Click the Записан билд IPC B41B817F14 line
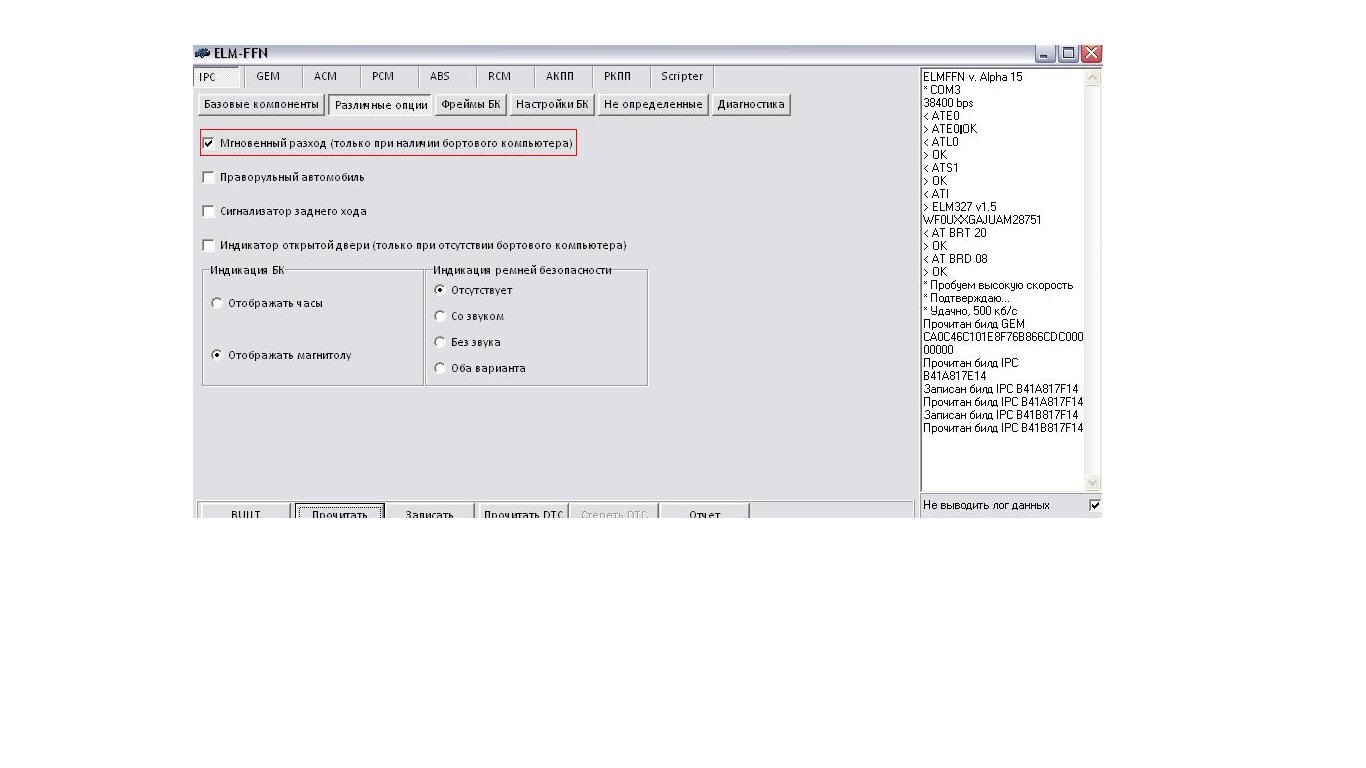1366x768 pixels. (x=1001, y=415)
